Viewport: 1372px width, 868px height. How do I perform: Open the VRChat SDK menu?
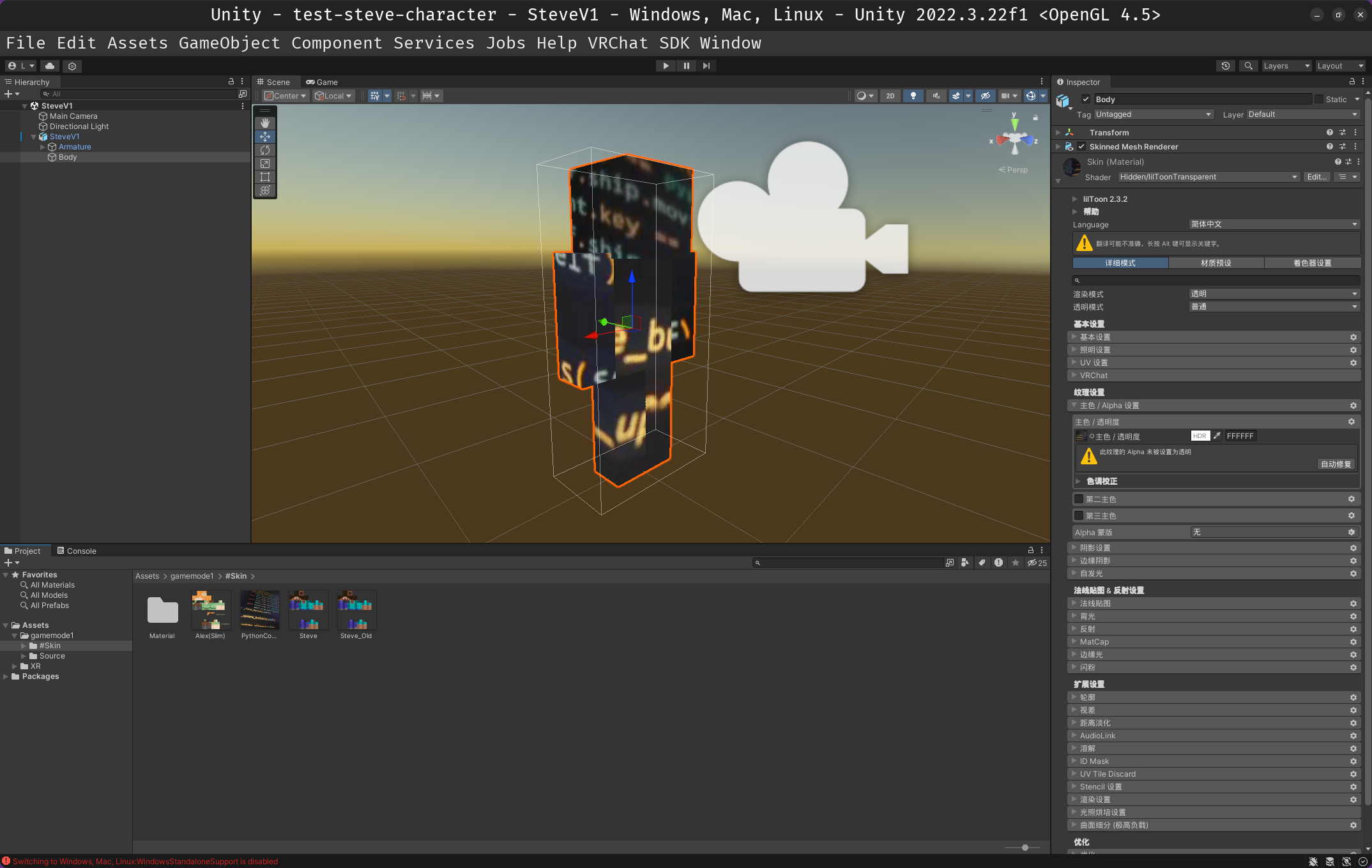(617, 43)
